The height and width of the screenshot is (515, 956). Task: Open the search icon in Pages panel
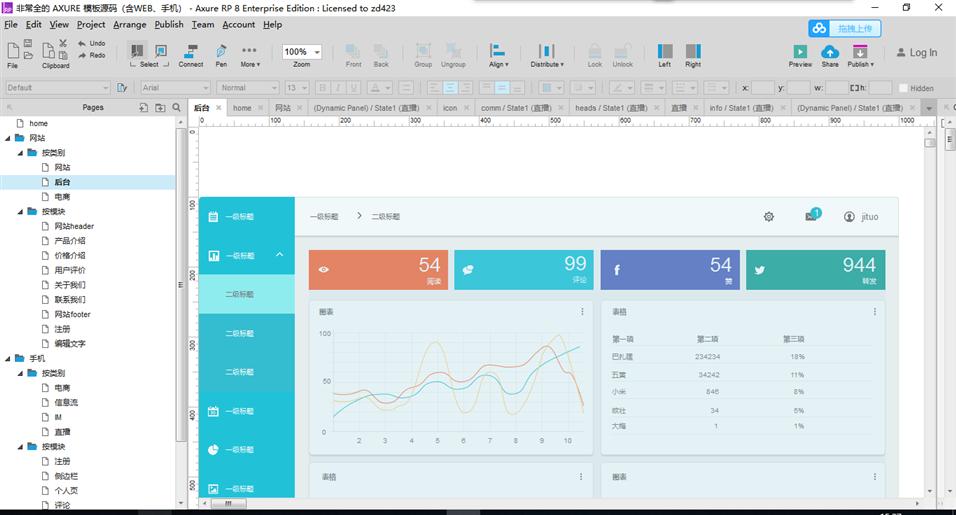177,107
